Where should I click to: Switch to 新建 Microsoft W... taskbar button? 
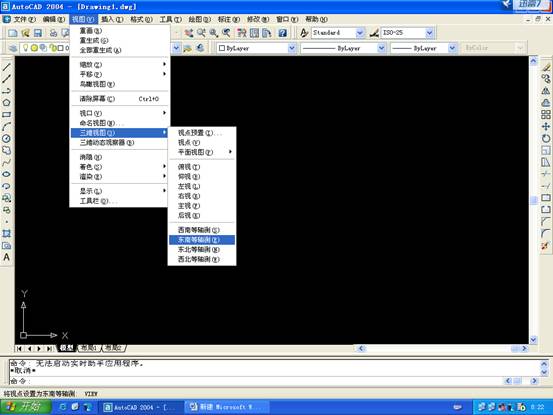pyautogui.click(x=226, y=407)
